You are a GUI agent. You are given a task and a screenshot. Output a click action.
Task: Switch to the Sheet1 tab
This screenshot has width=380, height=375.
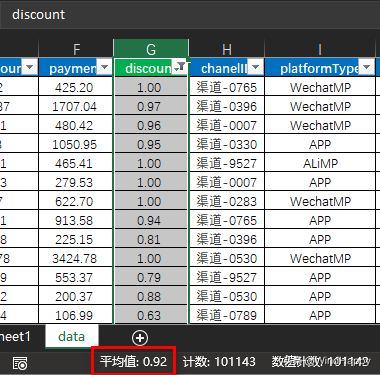click(15, 336)
